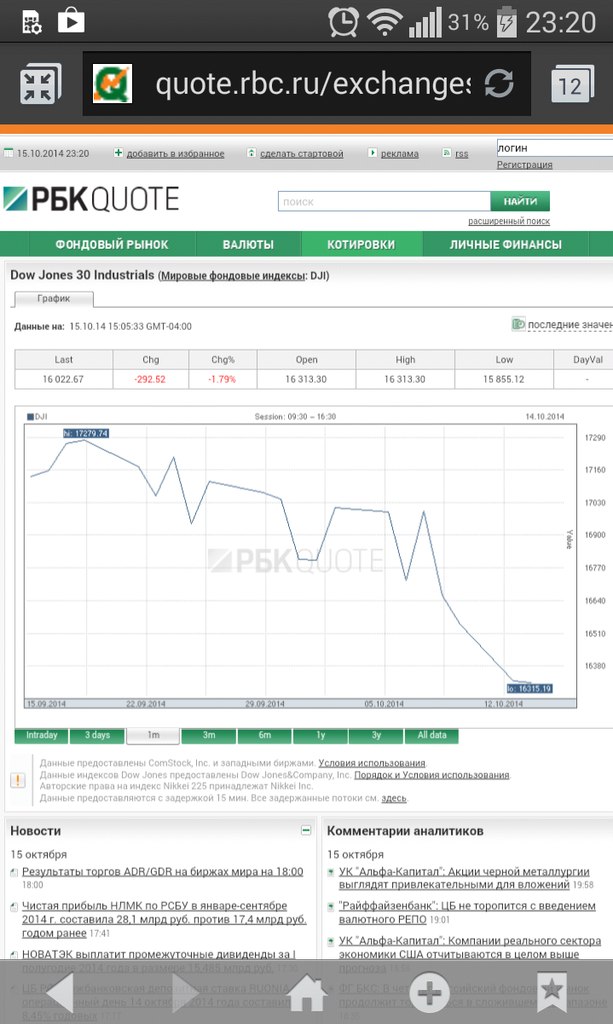Show All data on chart

pyautogui.click(x=432, y=735)
